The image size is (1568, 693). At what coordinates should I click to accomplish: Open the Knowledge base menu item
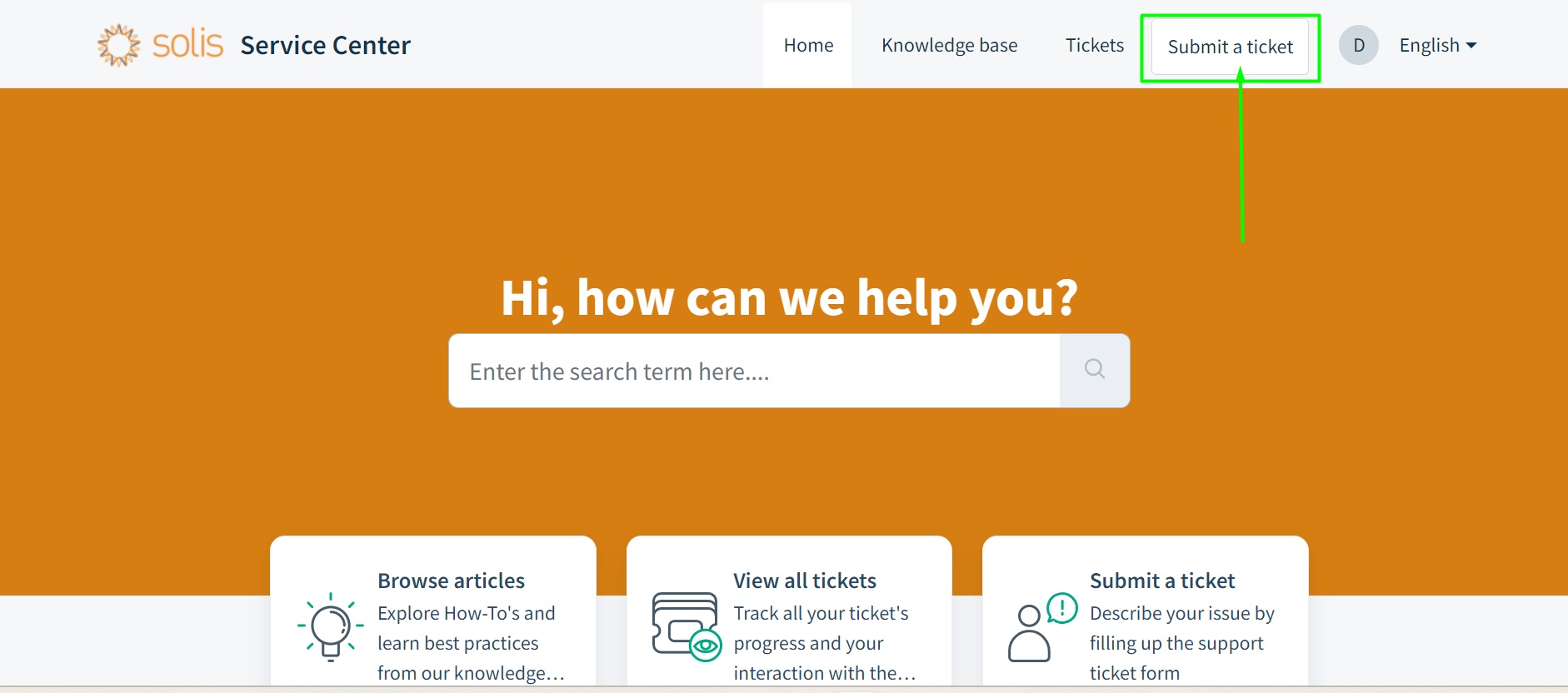point(950,45)
